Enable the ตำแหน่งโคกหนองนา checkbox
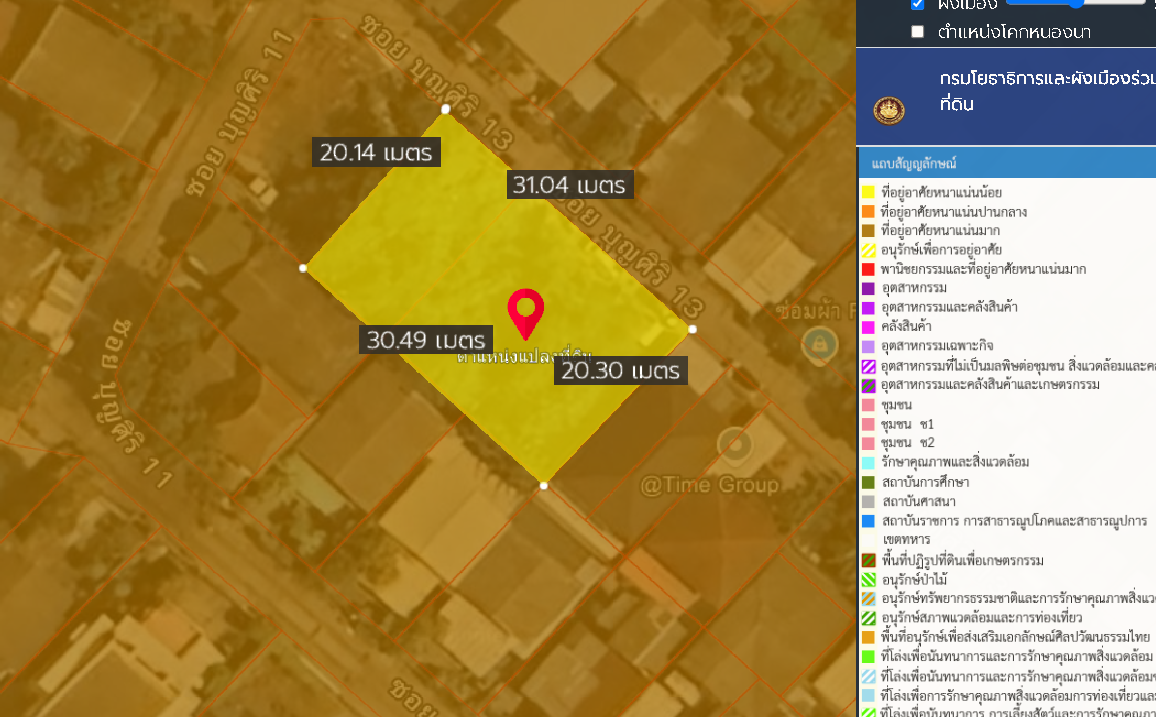The image size is (1156, 717). (917, 32)
